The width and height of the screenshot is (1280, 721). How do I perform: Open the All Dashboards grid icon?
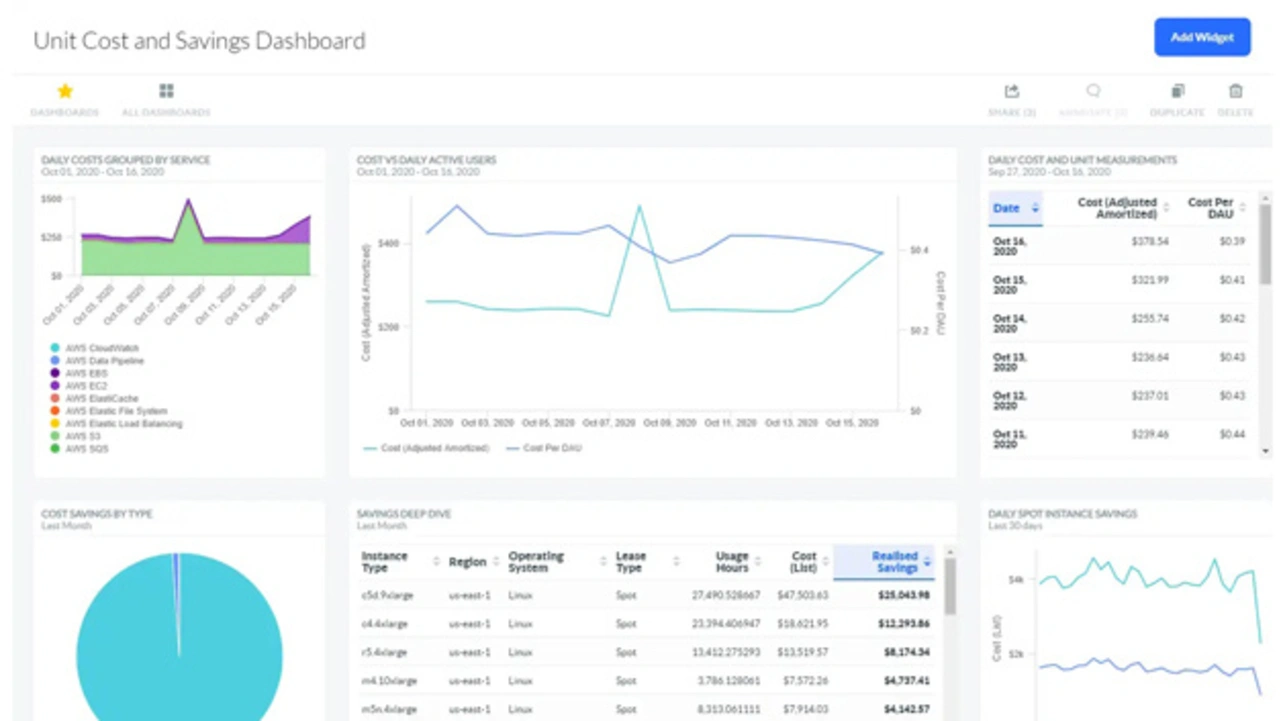166,92
